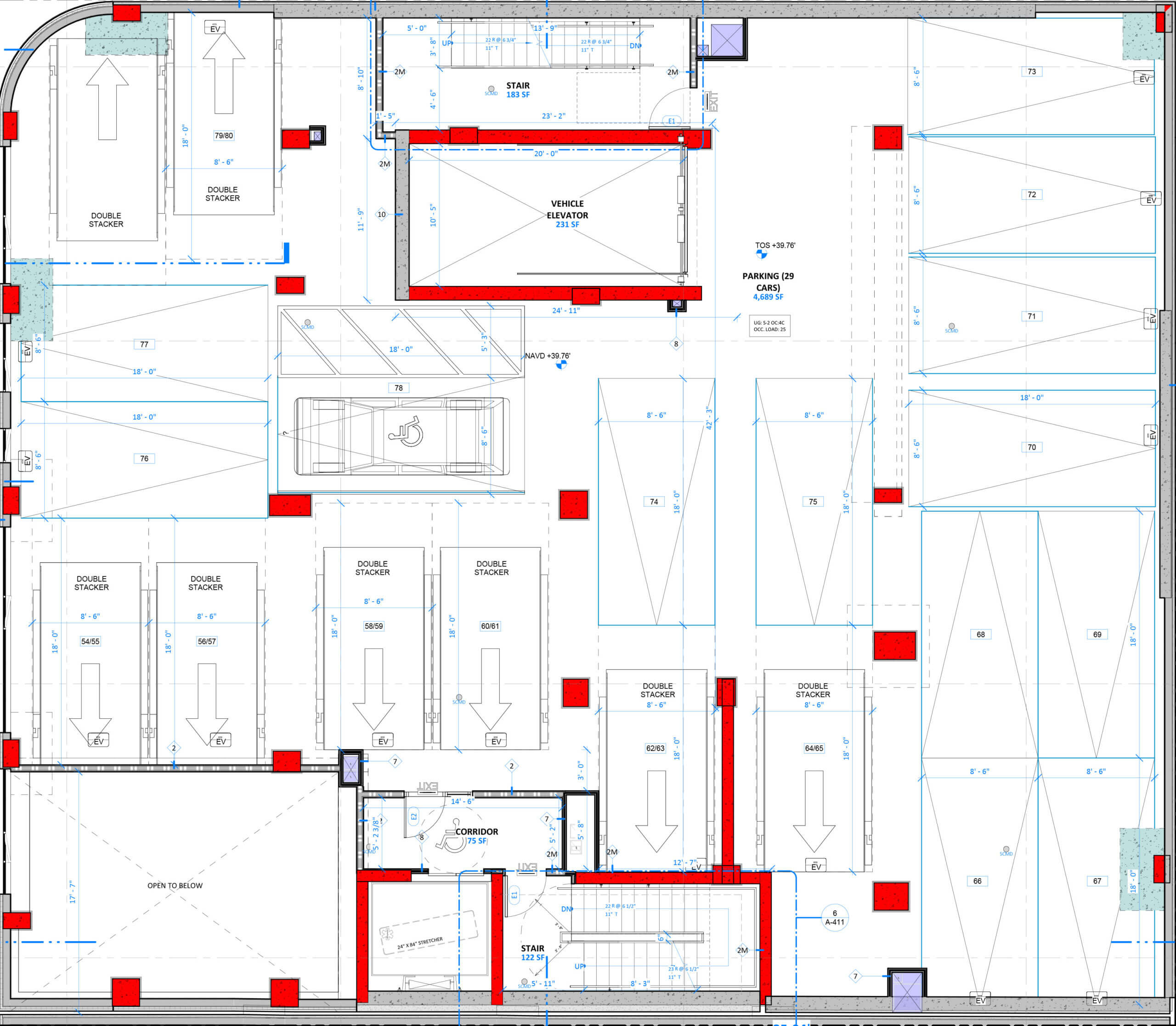This screenshot has height=1026, width=1176.
Task: Click the wheelchair symbol in parking space 78
Action: pos(406,430)
